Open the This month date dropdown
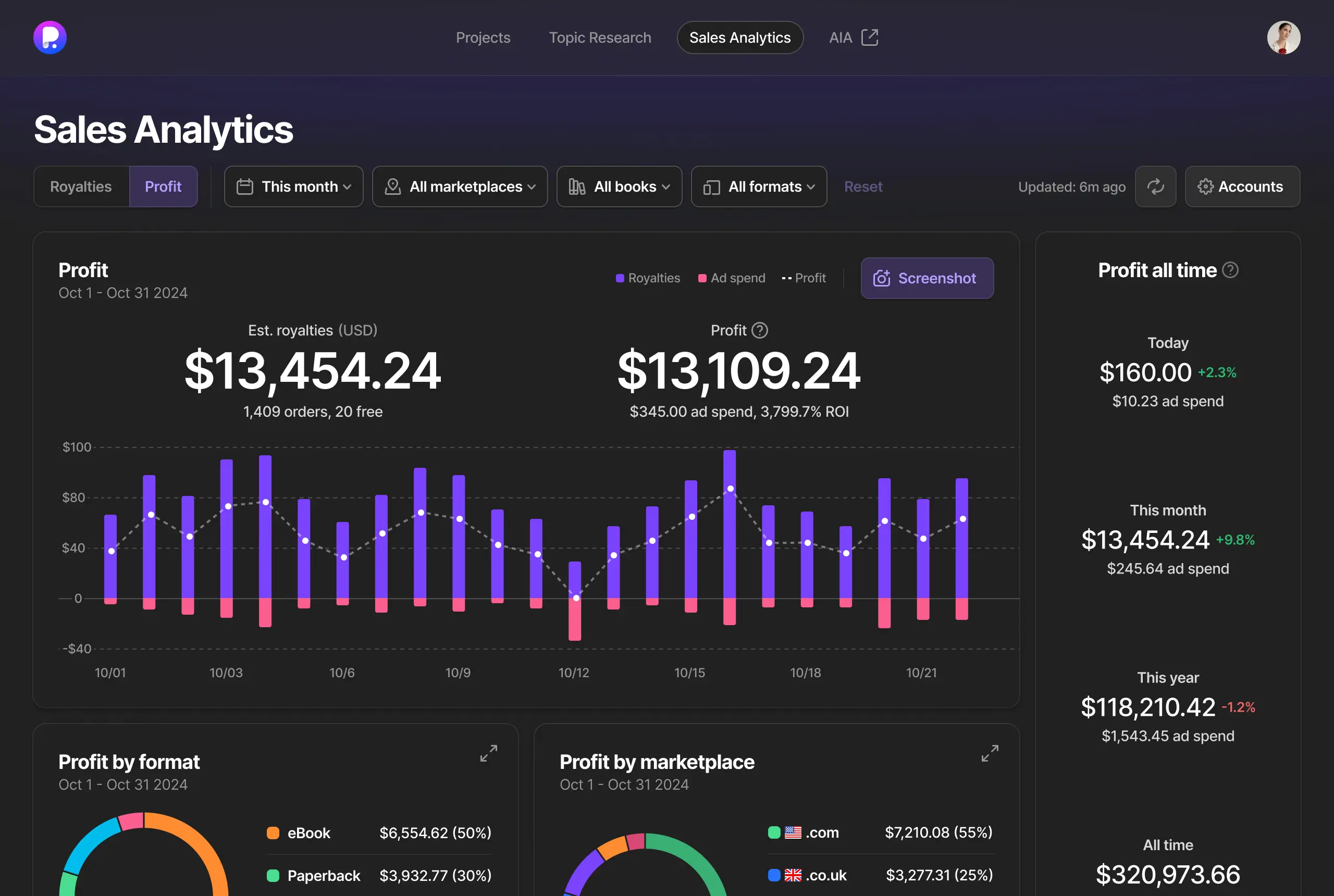 point(294,186)
